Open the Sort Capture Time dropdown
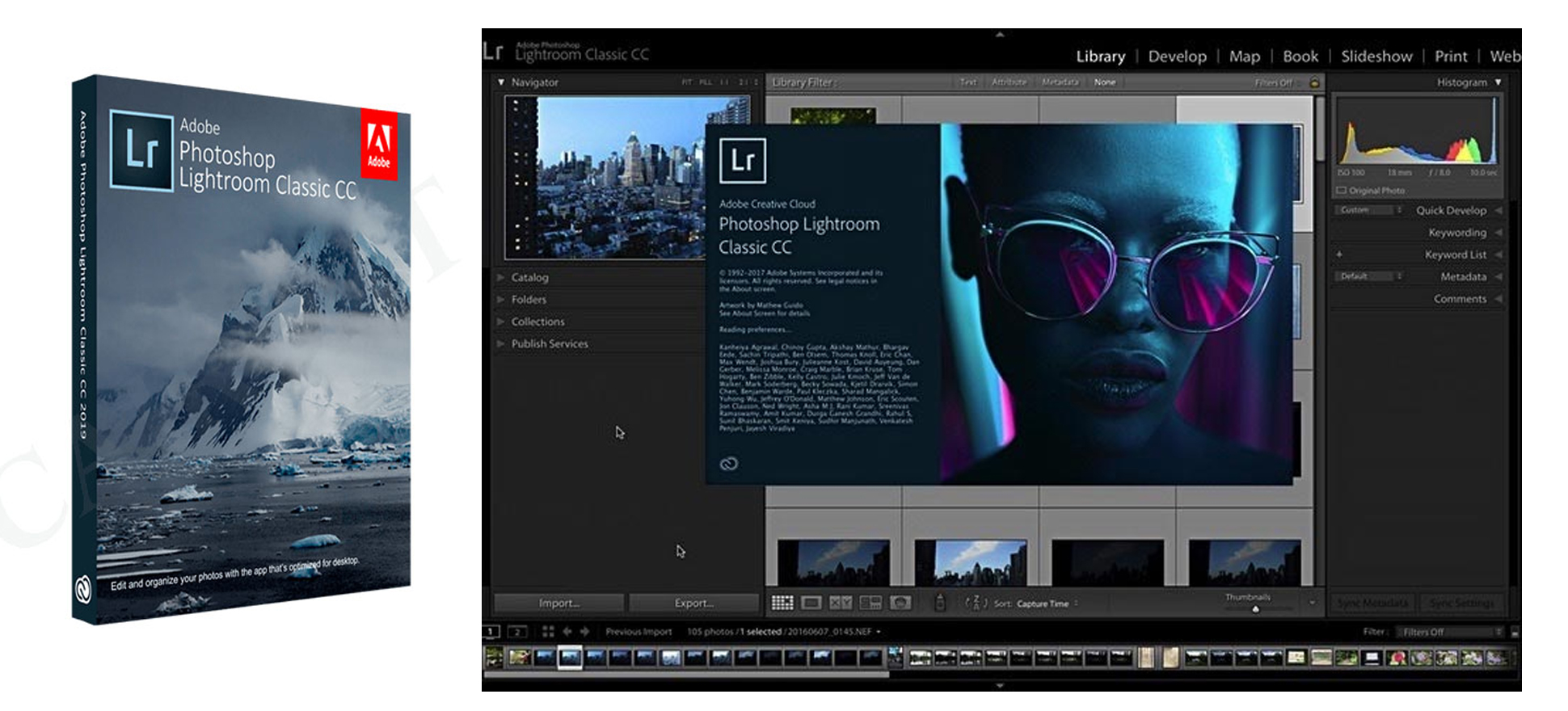The image size is (1568, 711). (1047, 604)
